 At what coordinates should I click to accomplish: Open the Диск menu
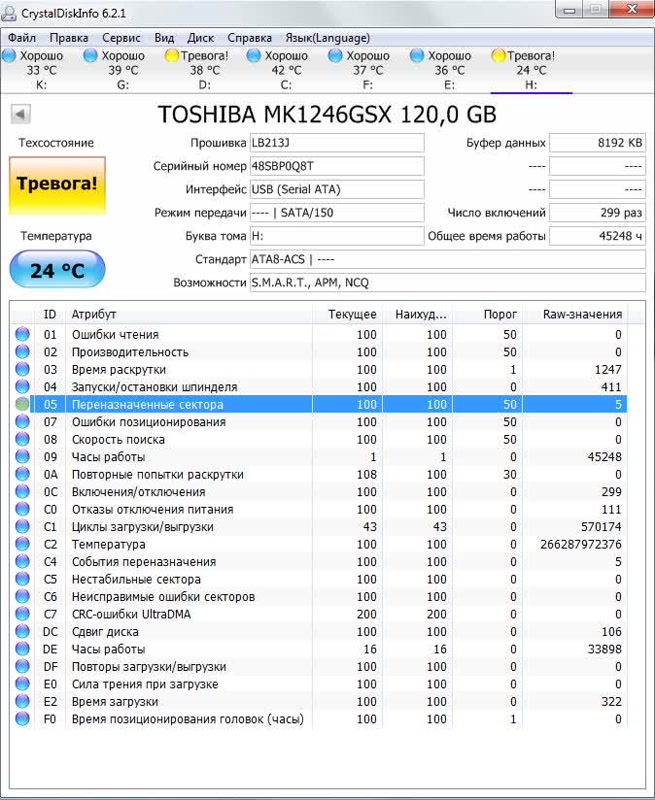tap(200, 38)
